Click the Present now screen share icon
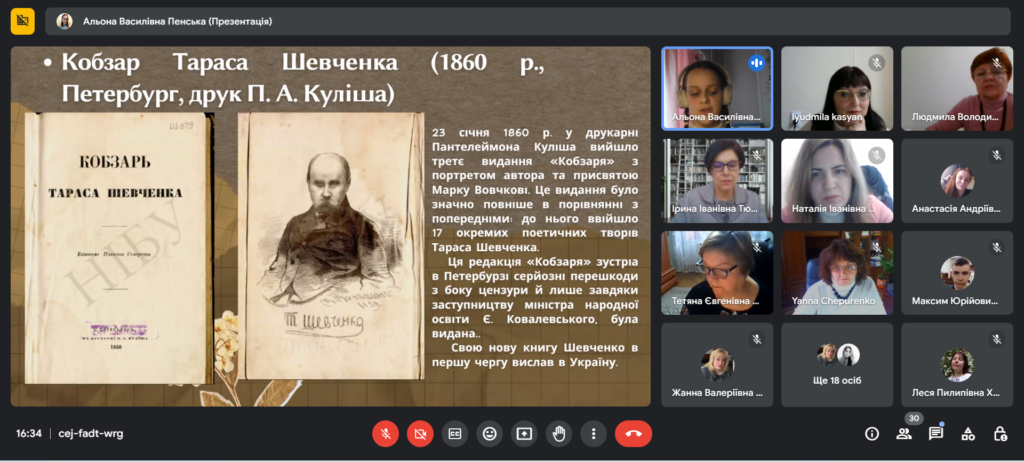 pyautogui.click(x=524, y=433)
